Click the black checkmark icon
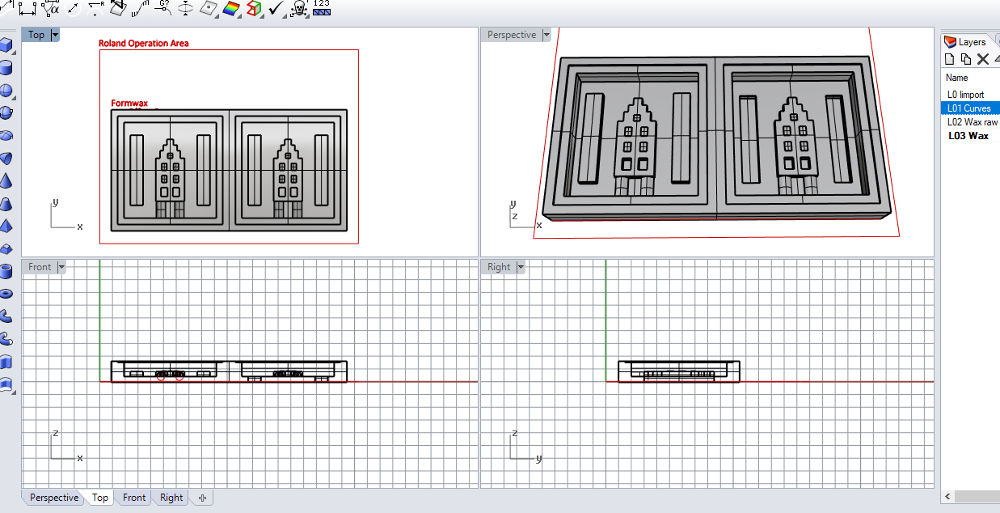The image size is (1000, 513). point(276,8)
